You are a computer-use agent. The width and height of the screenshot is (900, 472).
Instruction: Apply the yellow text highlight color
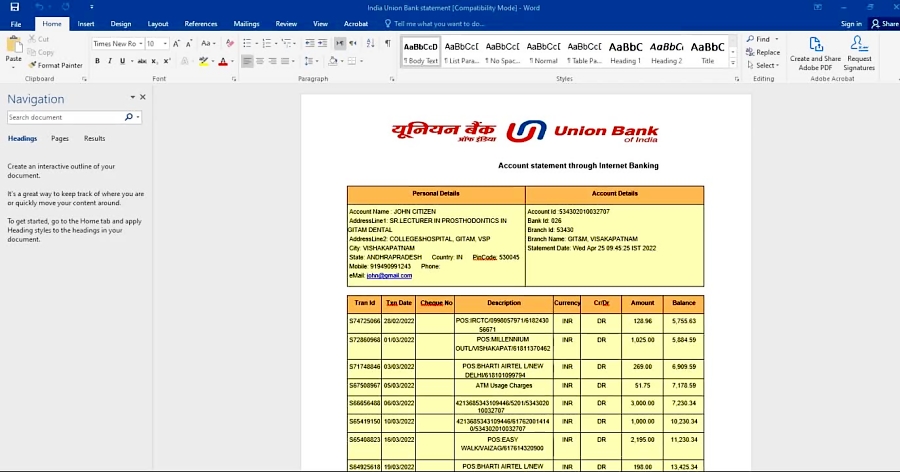tap(203, 61)
